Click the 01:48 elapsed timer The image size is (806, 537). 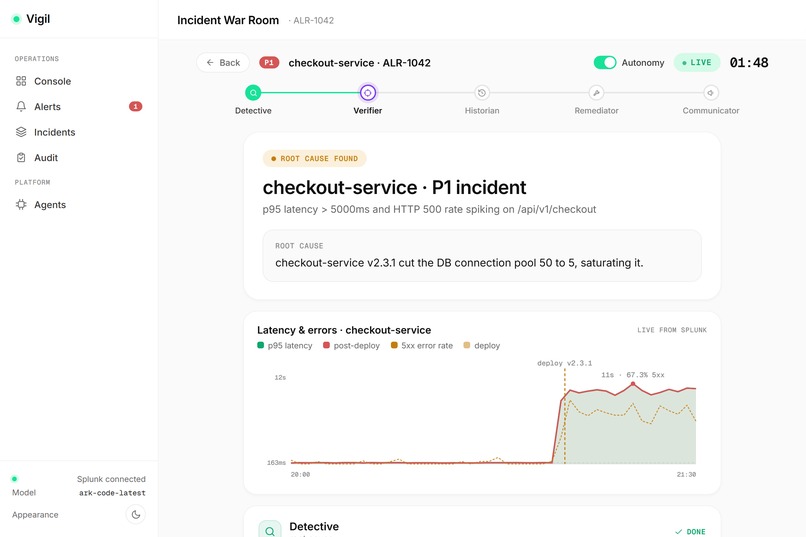point(749,63)
